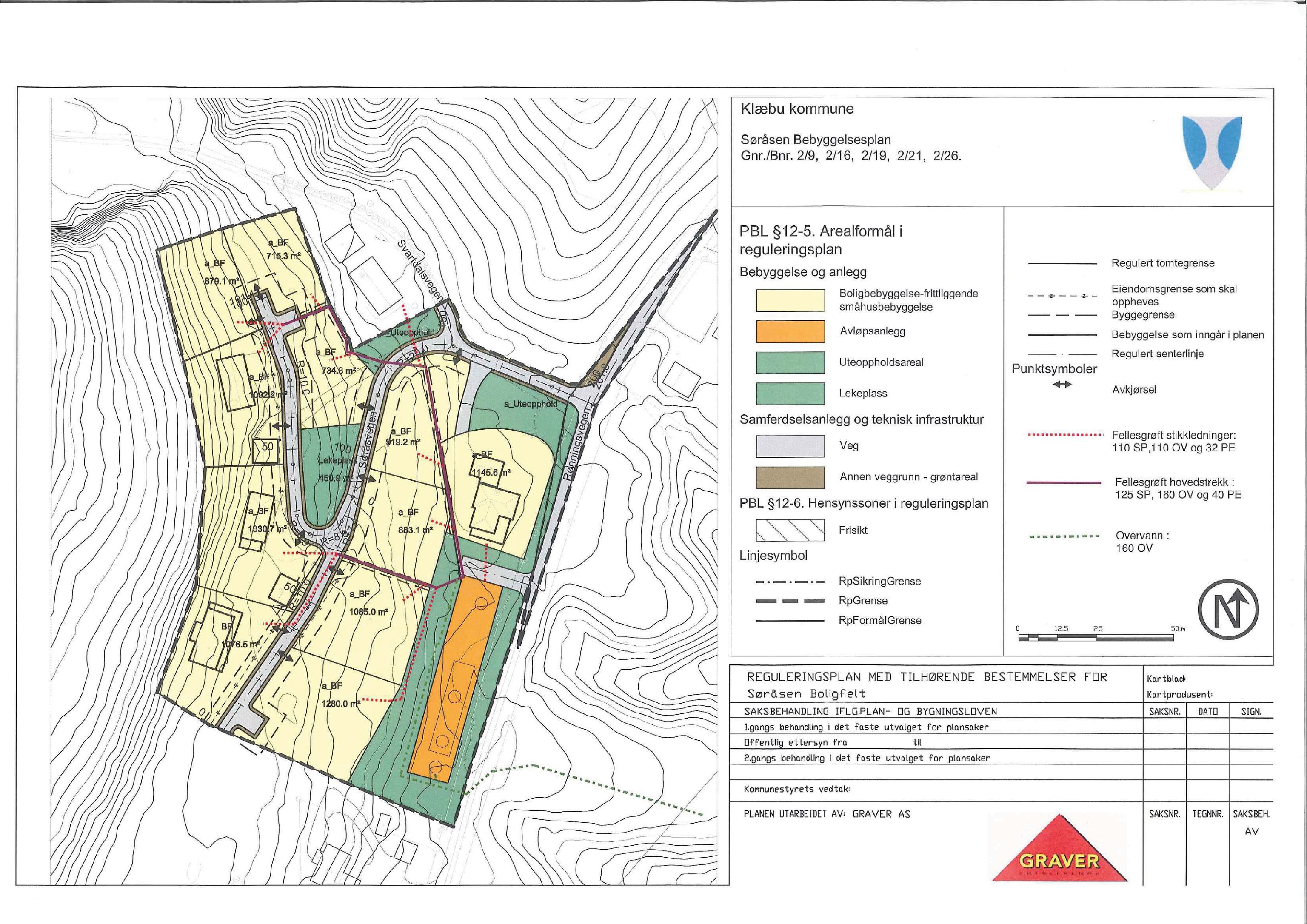Click the north arrow compass symbol

point(1228,610)
